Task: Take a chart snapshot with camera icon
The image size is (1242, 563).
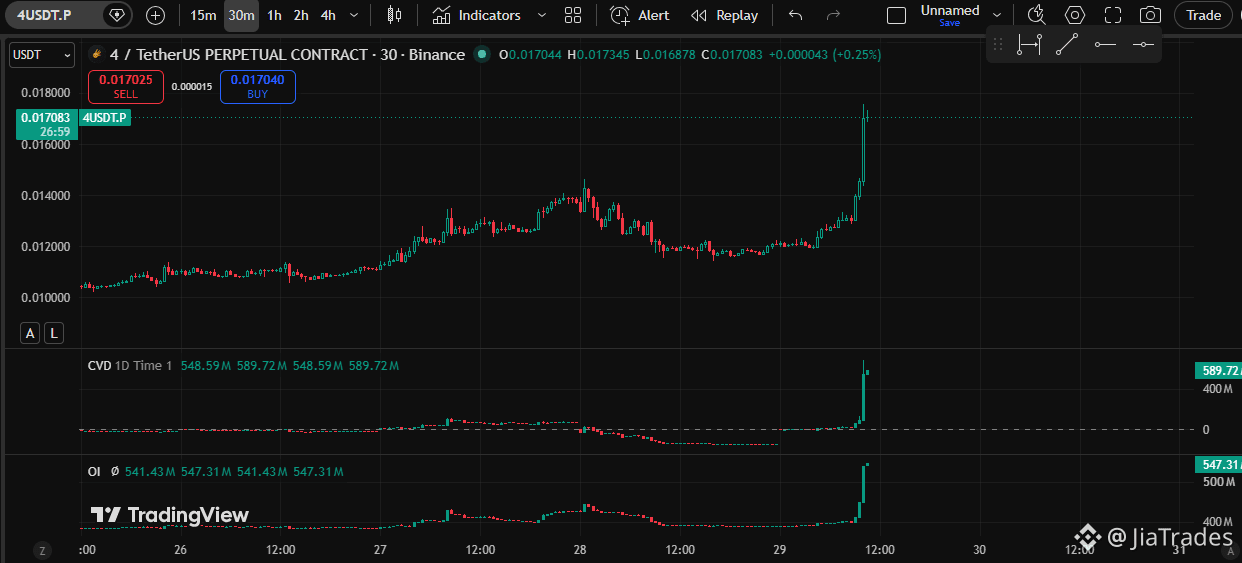Action: (x=1151, y=15)
